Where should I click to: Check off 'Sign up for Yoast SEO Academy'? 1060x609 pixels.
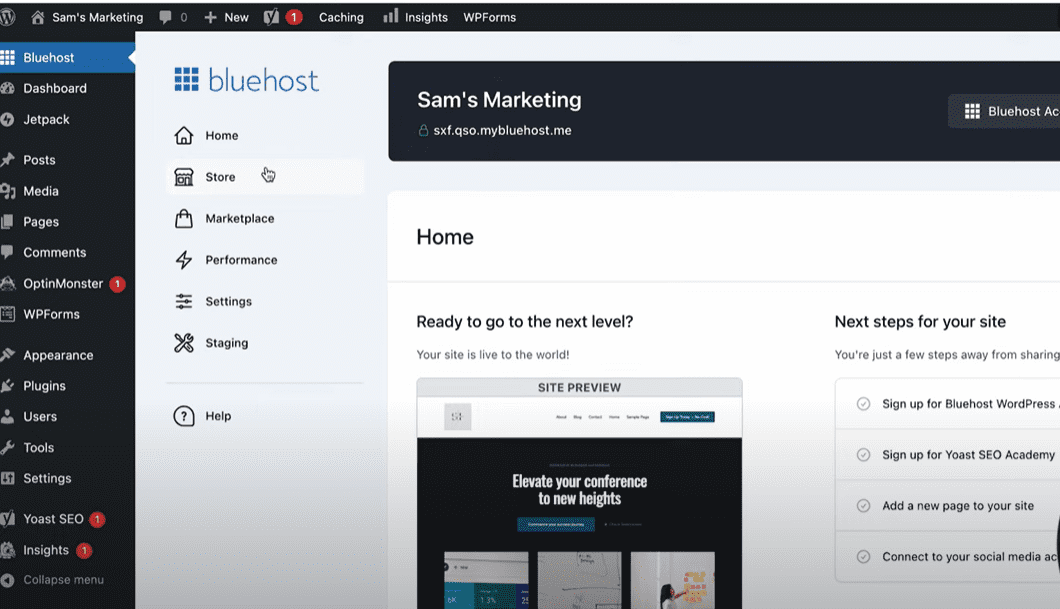[x=863, y=454]
